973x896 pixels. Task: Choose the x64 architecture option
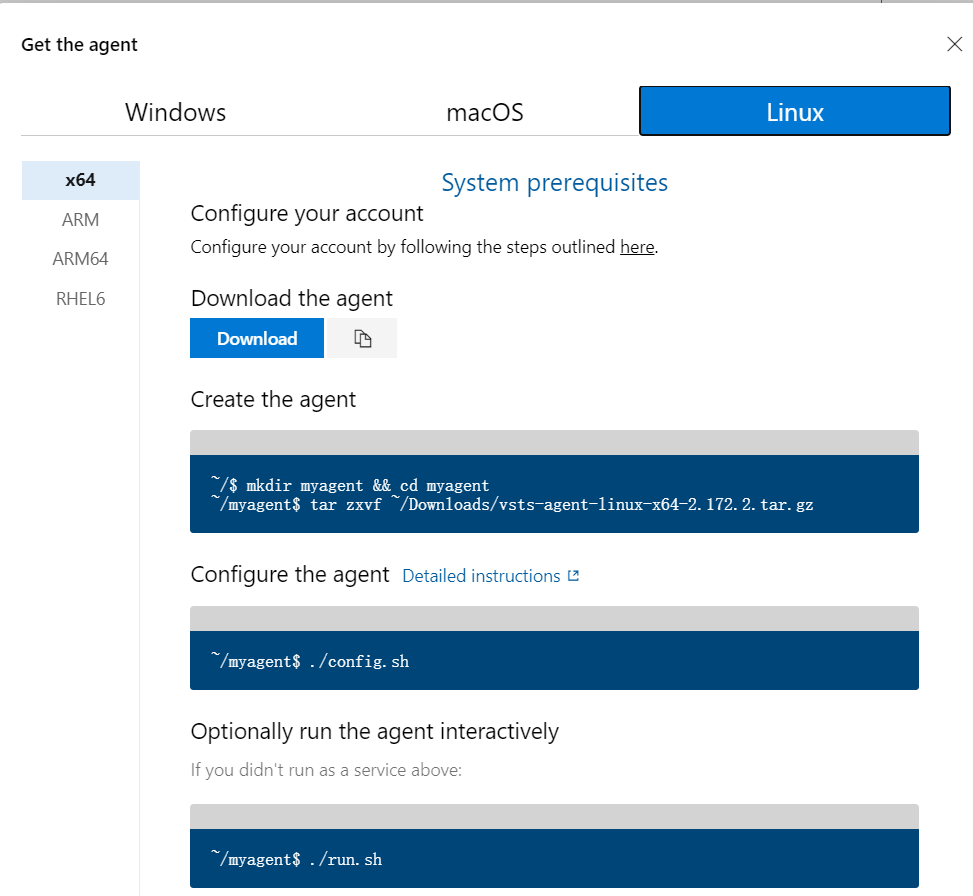[81, 180]
